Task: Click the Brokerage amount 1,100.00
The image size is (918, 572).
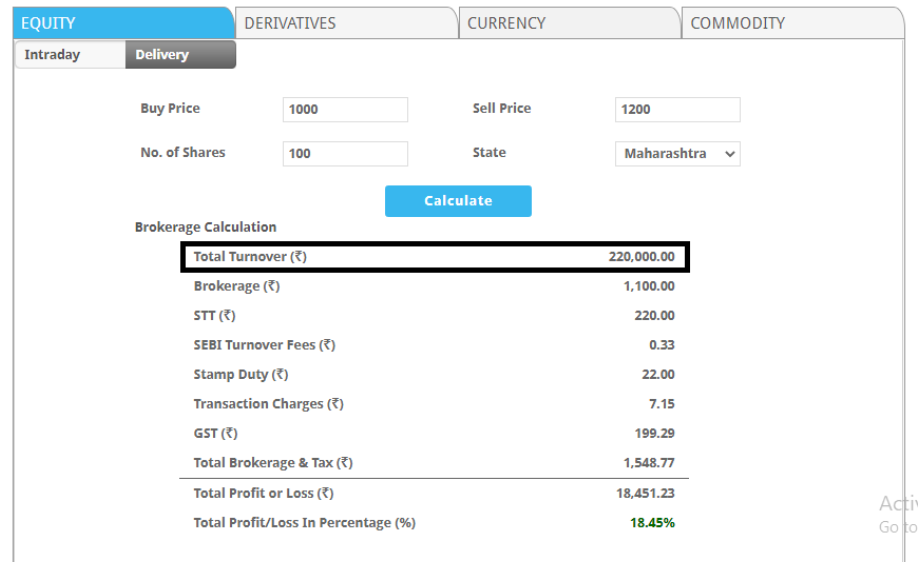Action: point(648,286)
